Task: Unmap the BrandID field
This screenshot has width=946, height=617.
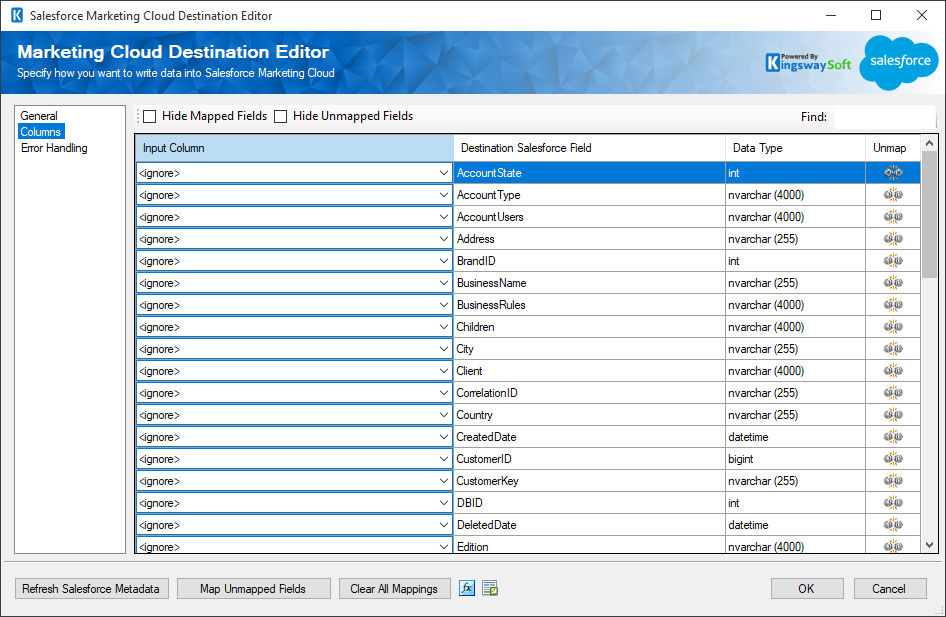Action: pos(893,261)
